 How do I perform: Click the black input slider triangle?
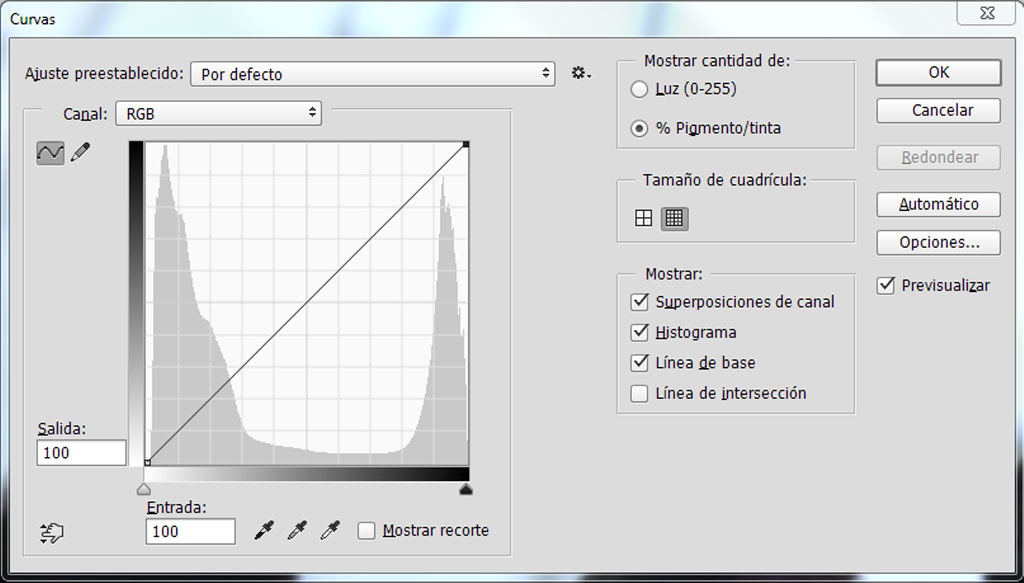tap(466, 489)
